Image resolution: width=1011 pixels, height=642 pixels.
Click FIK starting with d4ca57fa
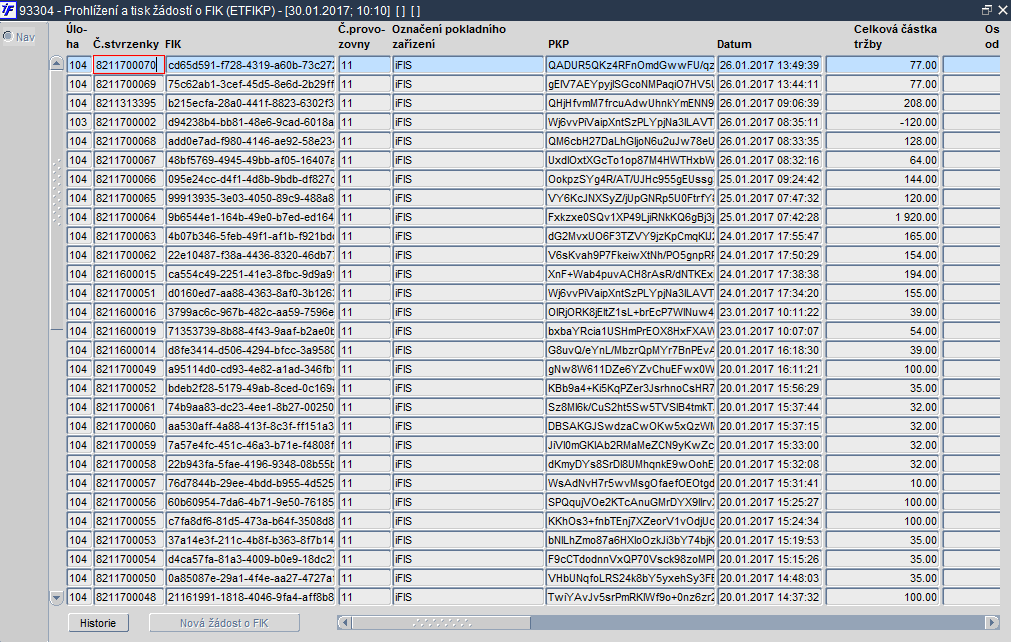[251, 559]
